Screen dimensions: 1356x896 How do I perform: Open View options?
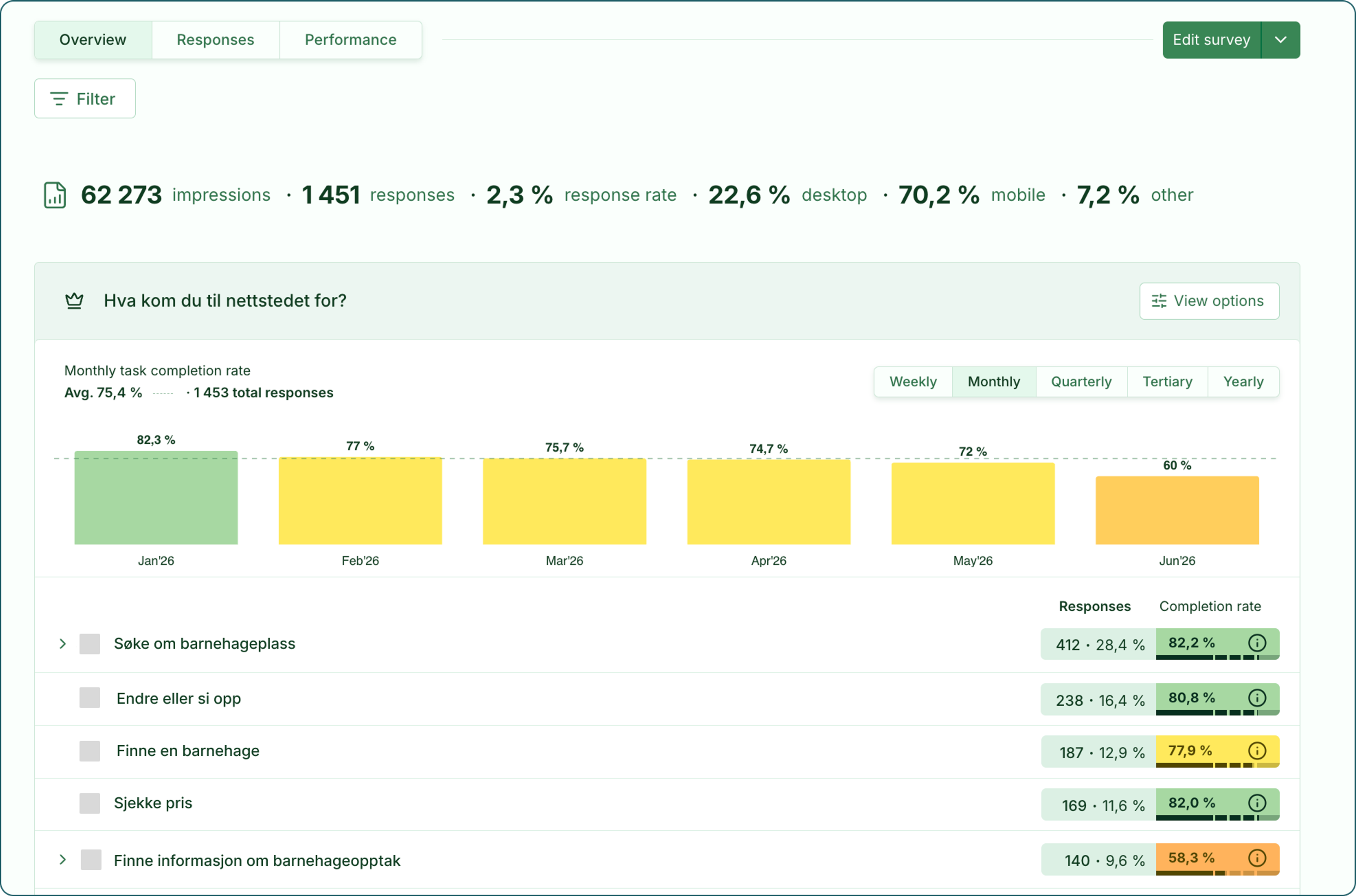(1209, 301)
